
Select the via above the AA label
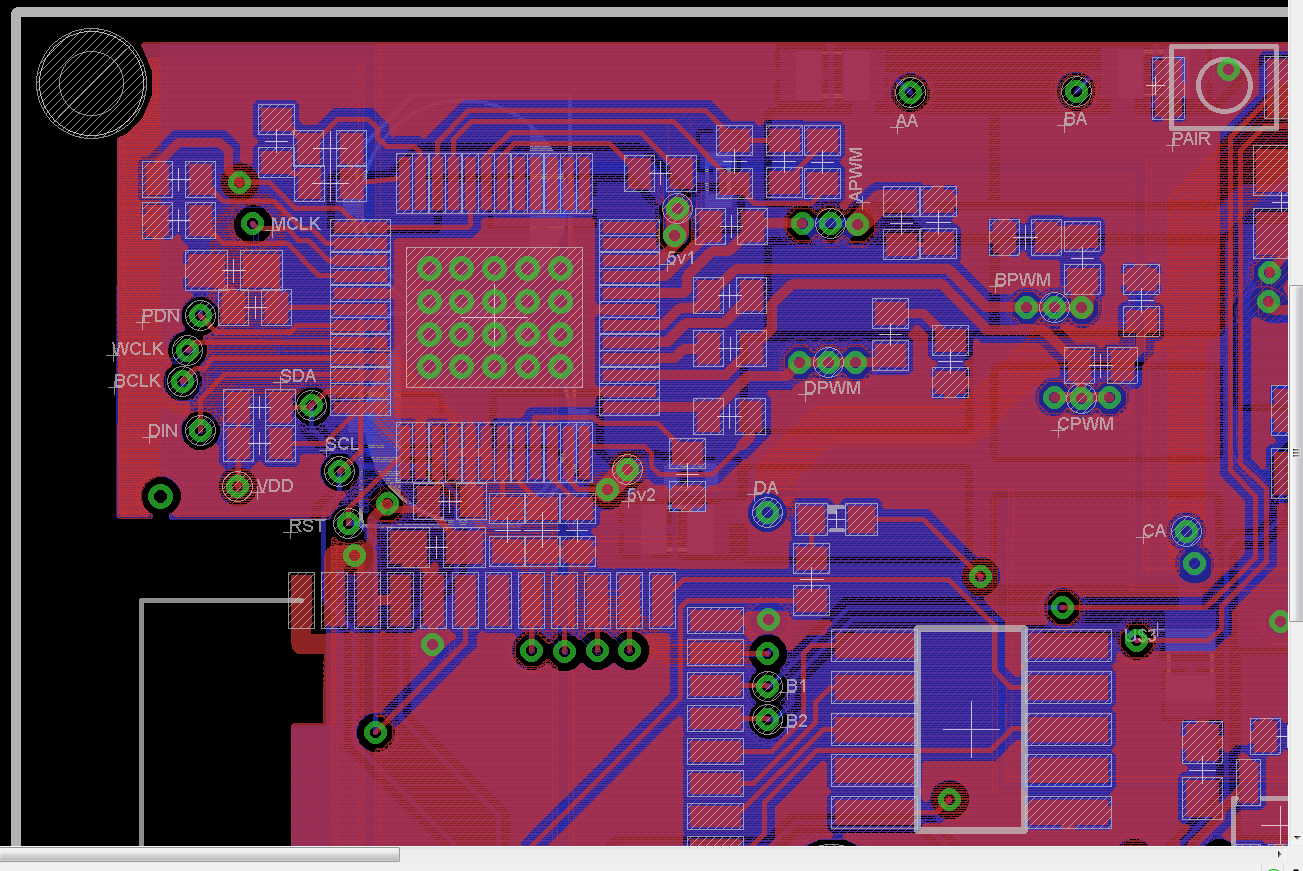(909, 93)
